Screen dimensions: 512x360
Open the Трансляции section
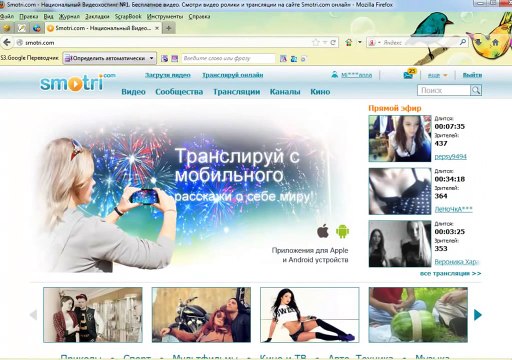point(237,92)
